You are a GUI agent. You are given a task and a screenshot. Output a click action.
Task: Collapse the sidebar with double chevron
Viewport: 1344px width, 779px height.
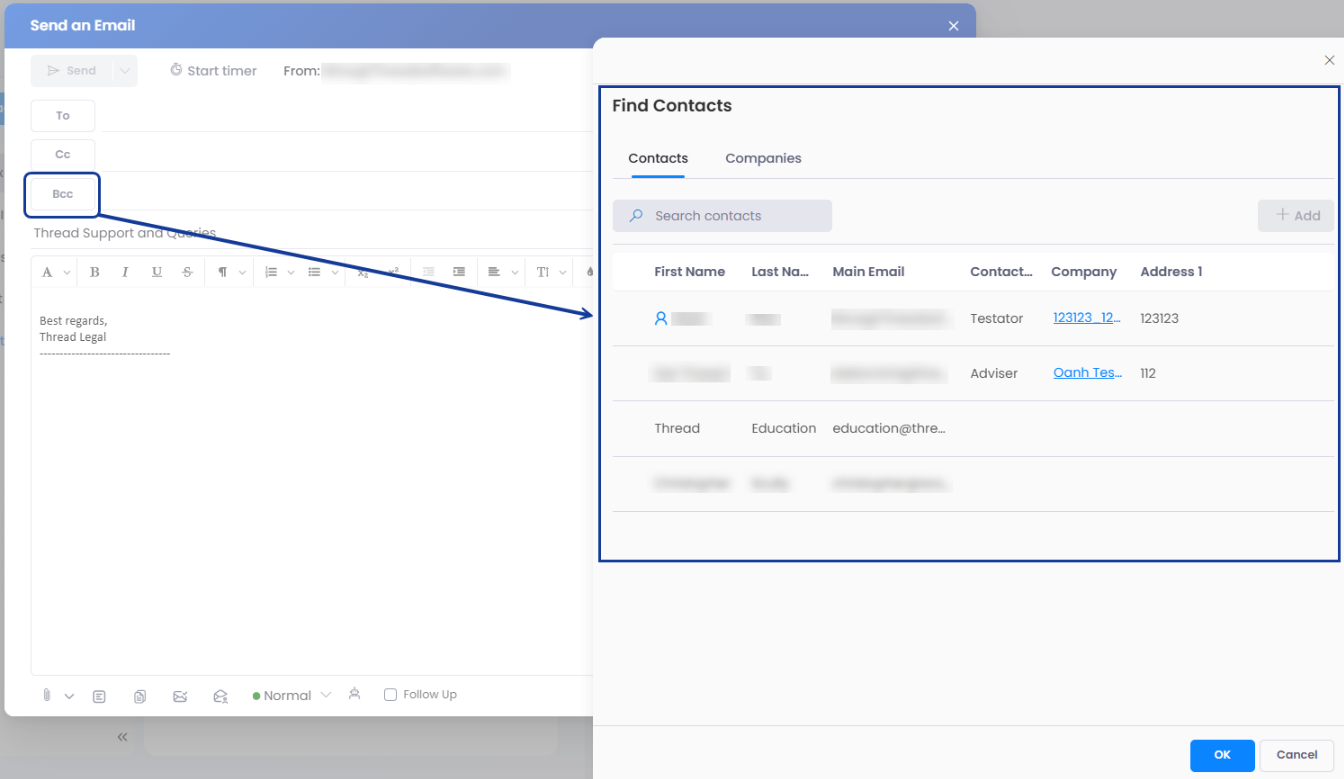click(122, 737)
